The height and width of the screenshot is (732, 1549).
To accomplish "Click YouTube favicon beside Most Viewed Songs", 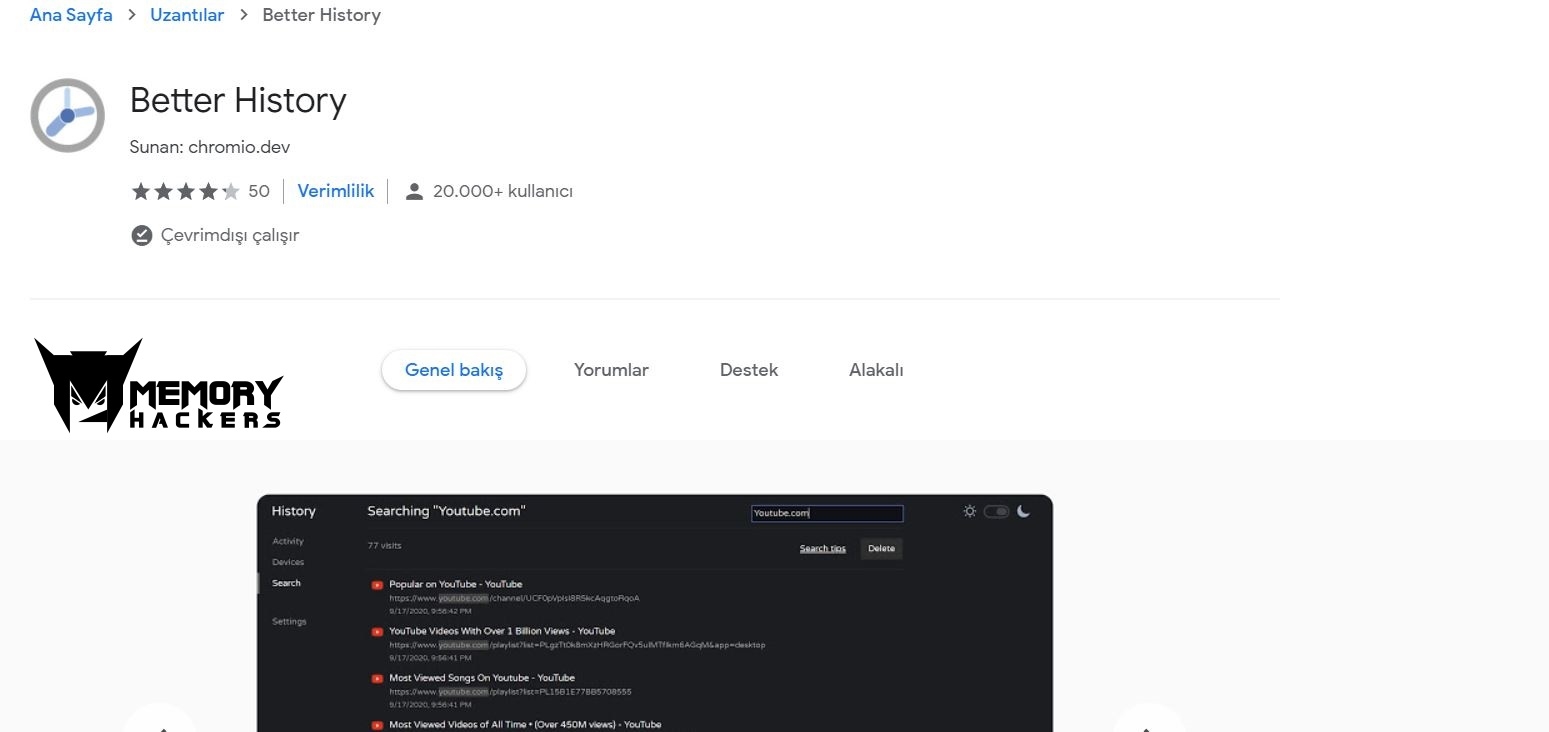I will [x=377, y=679].
